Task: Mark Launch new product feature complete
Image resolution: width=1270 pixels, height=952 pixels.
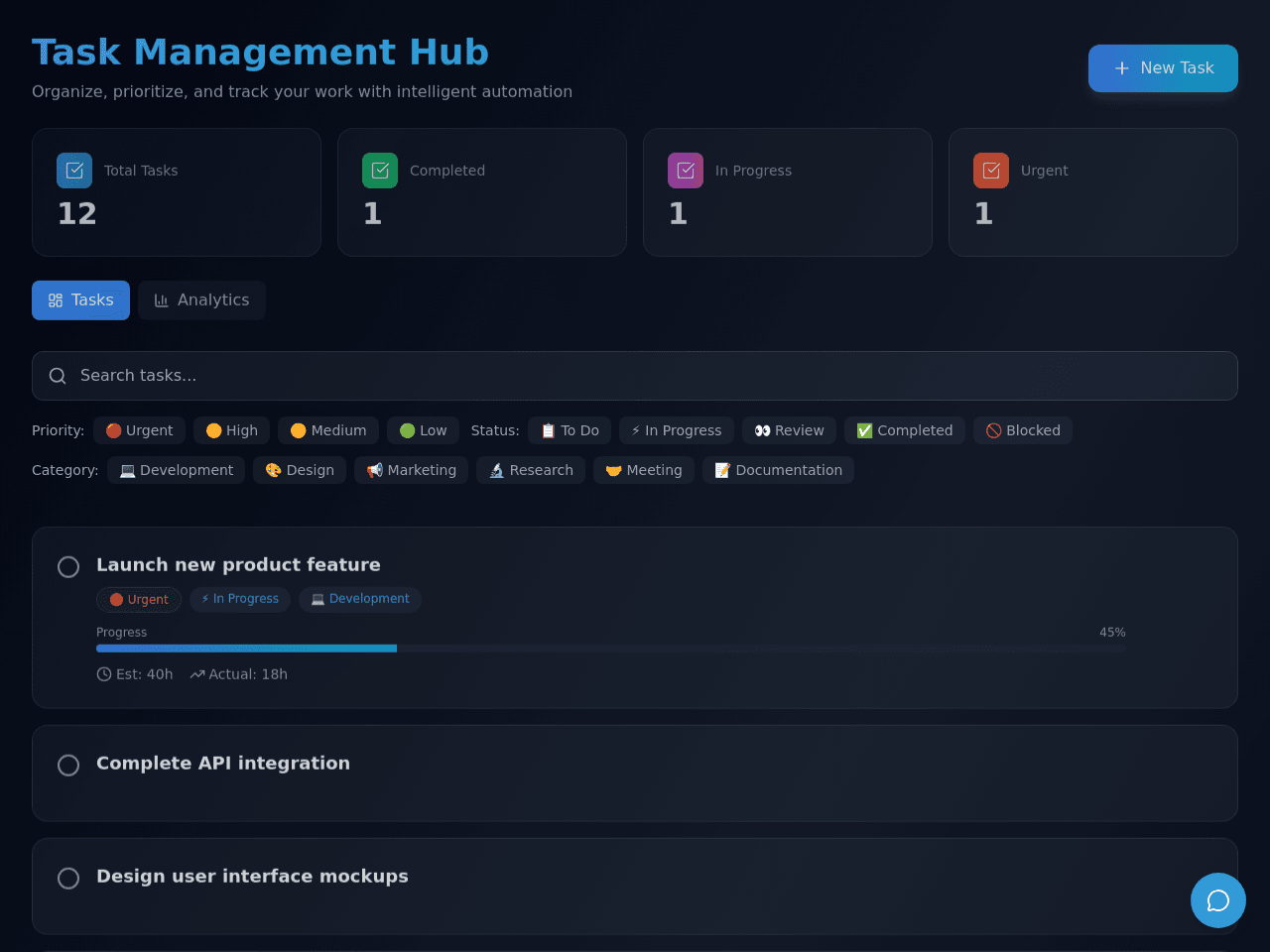Action: (68, 567)
